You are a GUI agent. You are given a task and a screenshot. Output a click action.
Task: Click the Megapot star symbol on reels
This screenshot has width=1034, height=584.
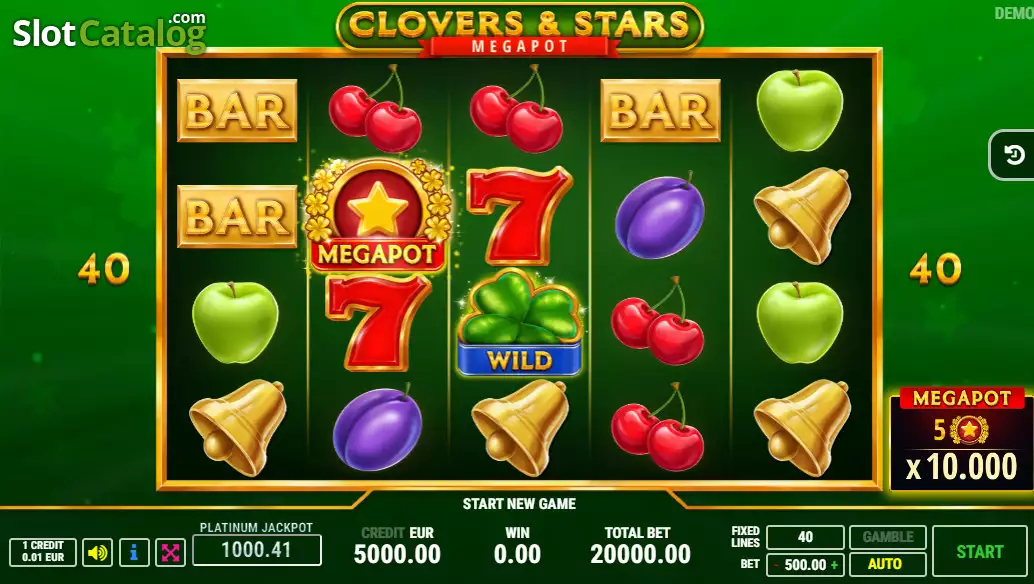(x=378, y=216)
